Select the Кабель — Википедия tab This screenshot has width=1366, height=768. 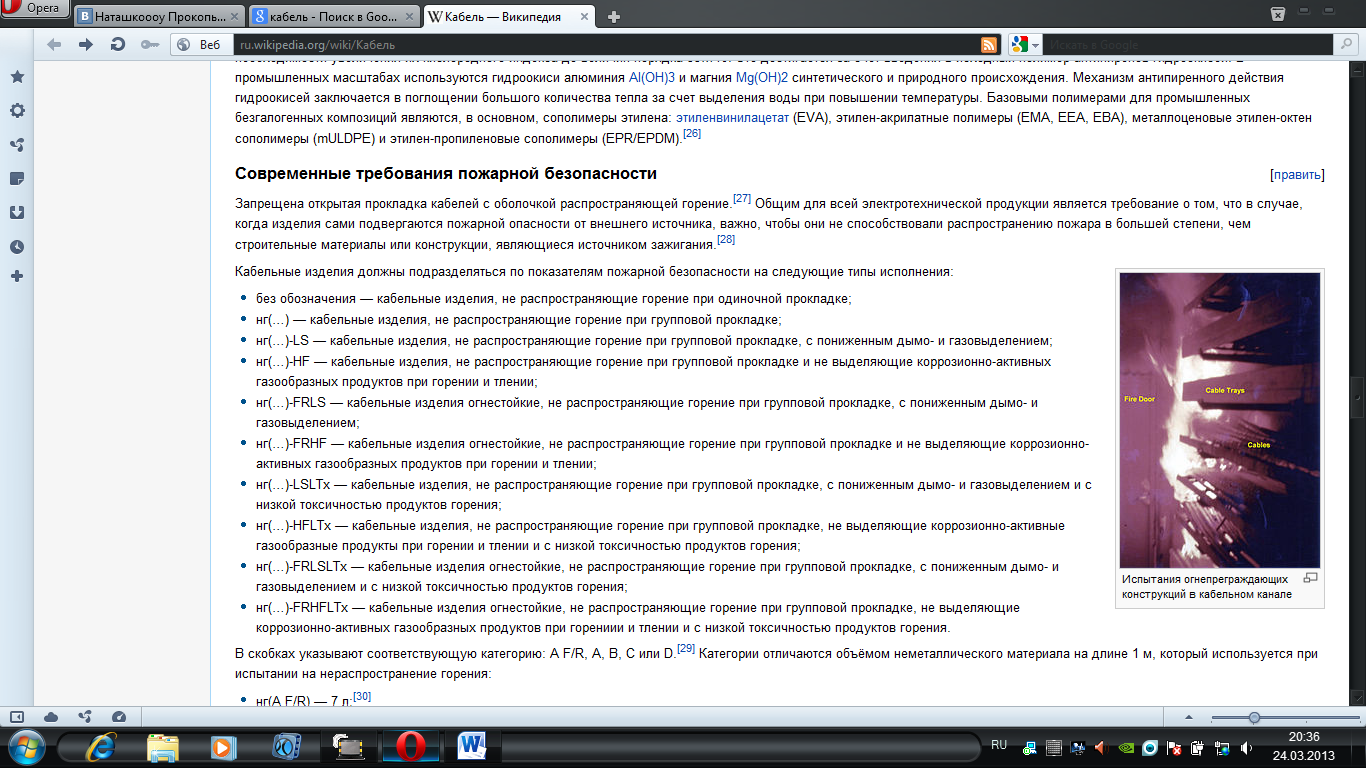510,15
